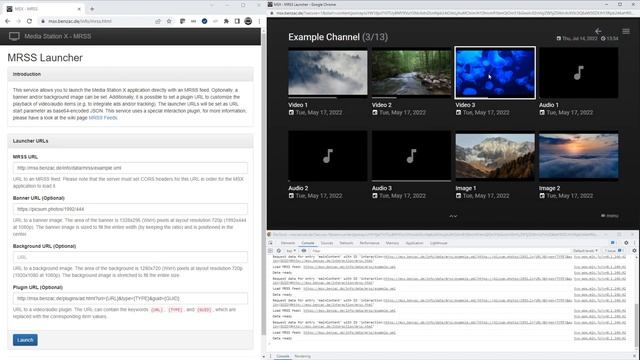Click the blue checkmark extension icon
640x360 pixels.
[204, 21]
